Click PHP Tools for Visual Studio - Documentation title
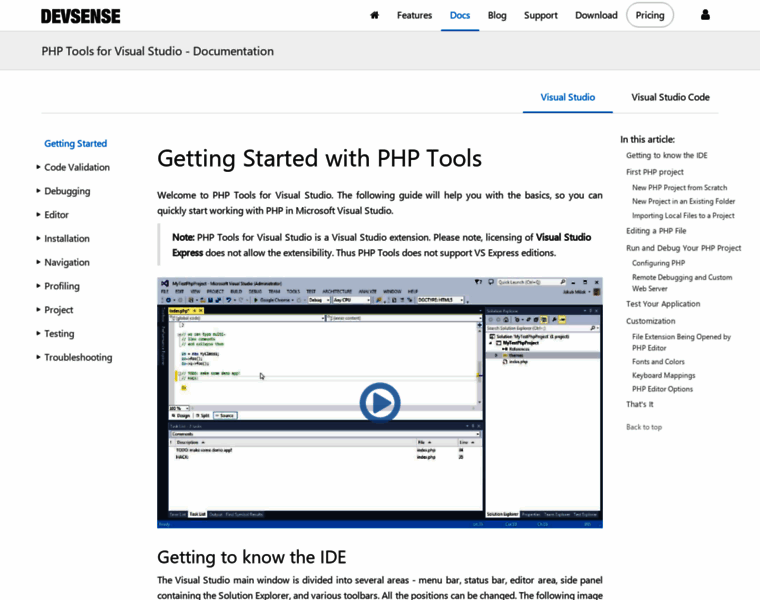Image resolution: width=760 pixels, height=600 pixels. 158,51
